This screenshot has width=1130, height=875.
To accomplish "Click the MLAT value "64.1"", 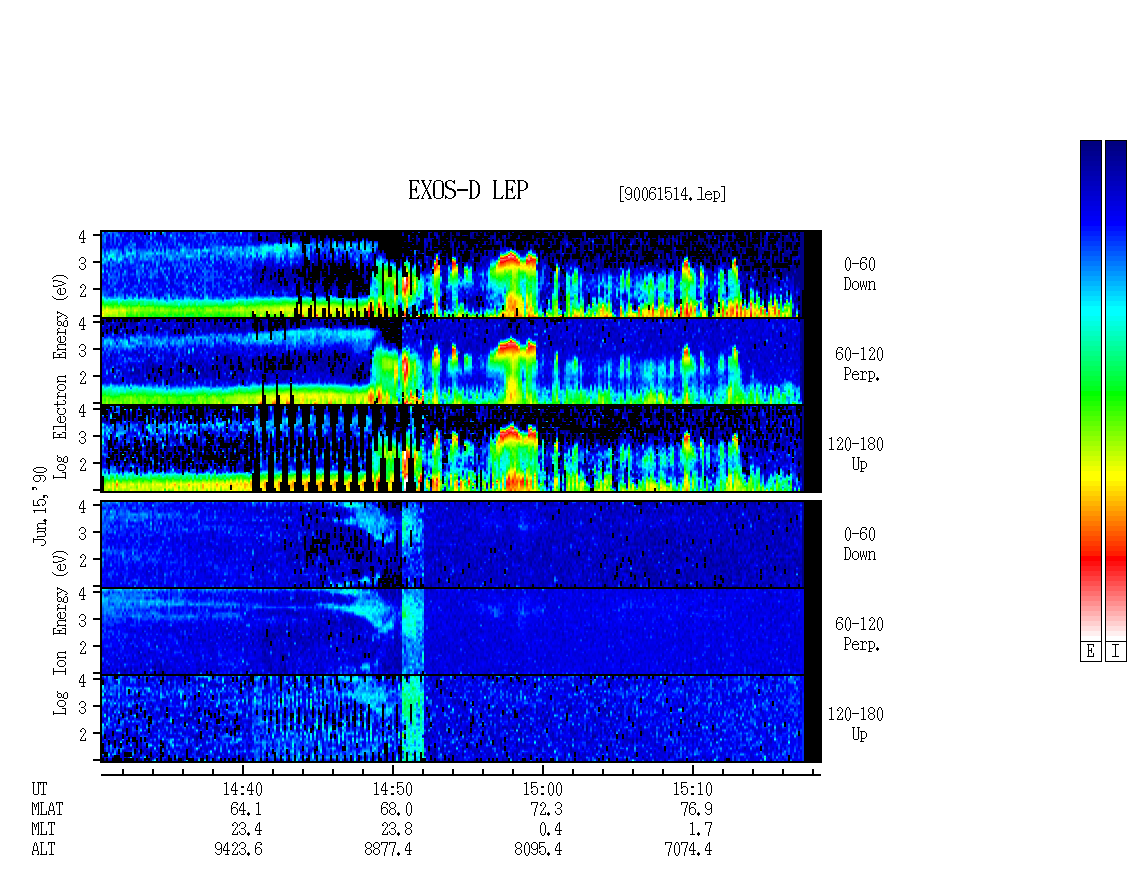I will click(246, 809).
